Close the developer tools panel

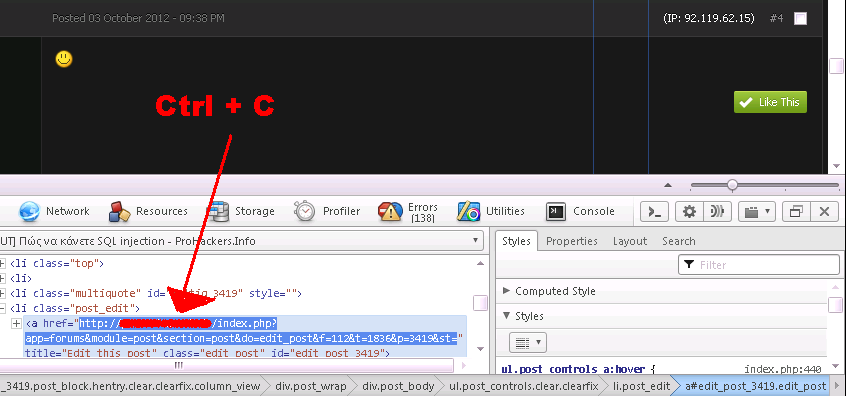(824, 211)
